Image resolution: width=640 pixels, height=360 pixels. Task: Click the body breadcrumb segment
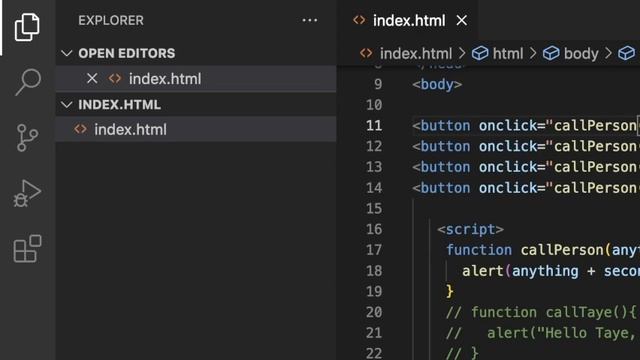[581, 53]
